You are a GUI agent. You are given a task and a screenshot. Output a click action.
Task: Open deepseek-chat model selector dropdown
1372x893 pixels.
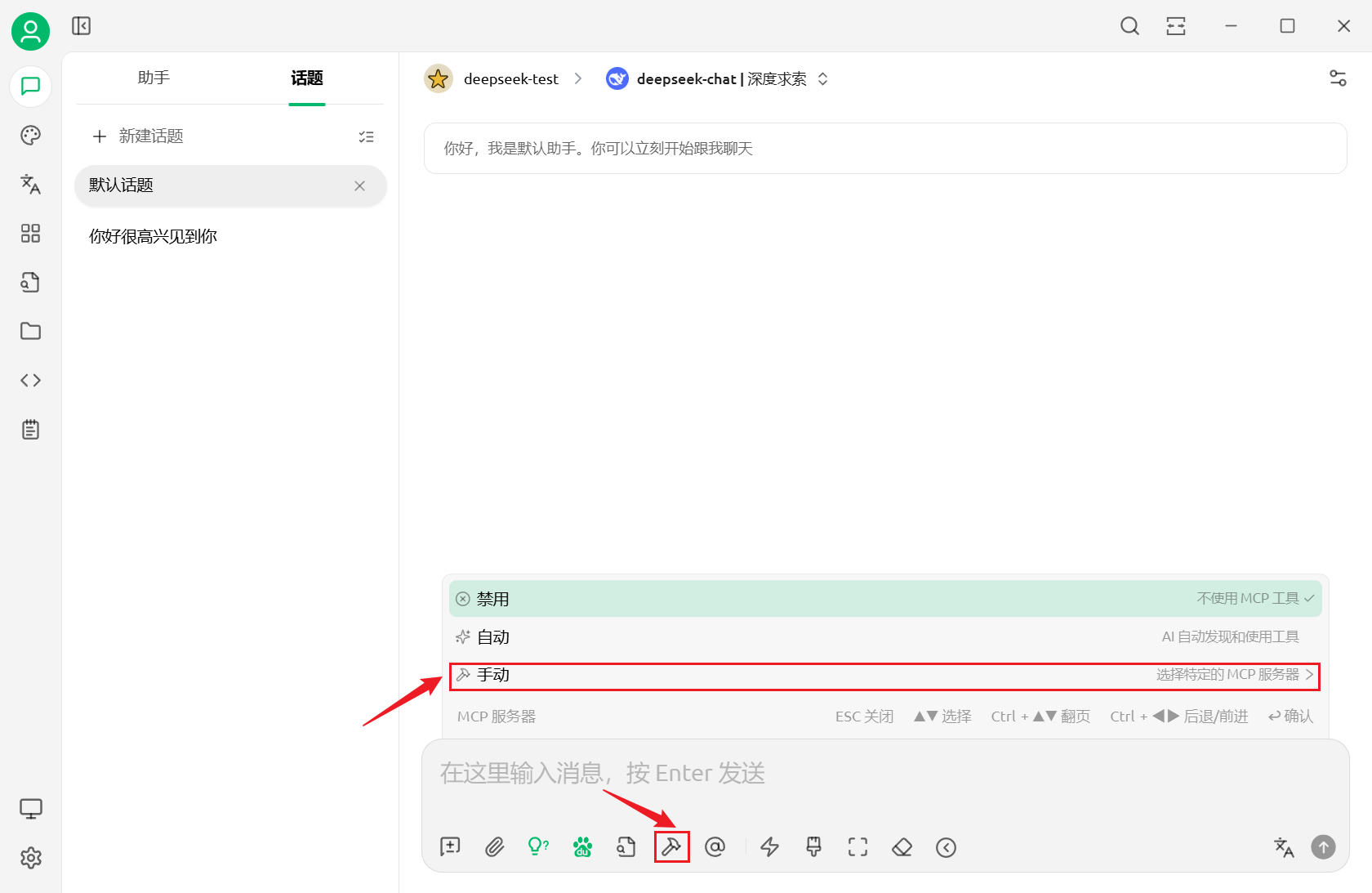point(718,78)
